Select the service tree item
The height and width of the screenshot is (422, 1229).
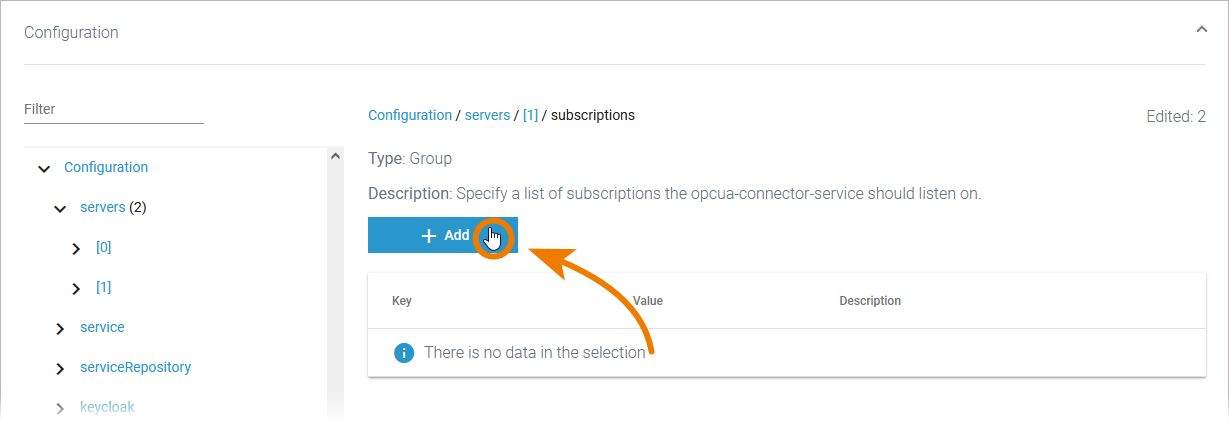[102, 327]
